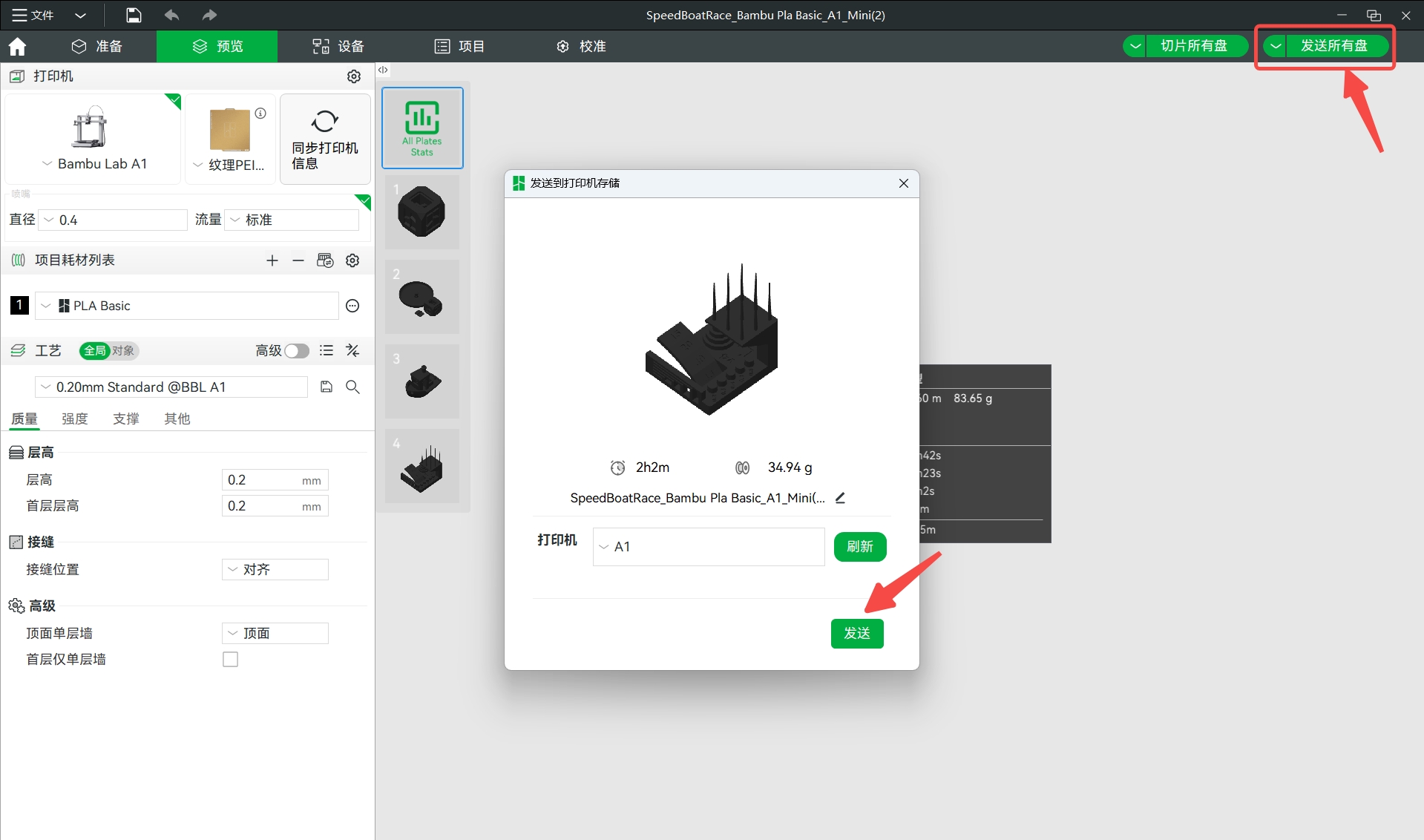Image resolution: width=1424 pixels, height=840 pixels.
Task: Click the 发送 send button
Action: (857, 634)
